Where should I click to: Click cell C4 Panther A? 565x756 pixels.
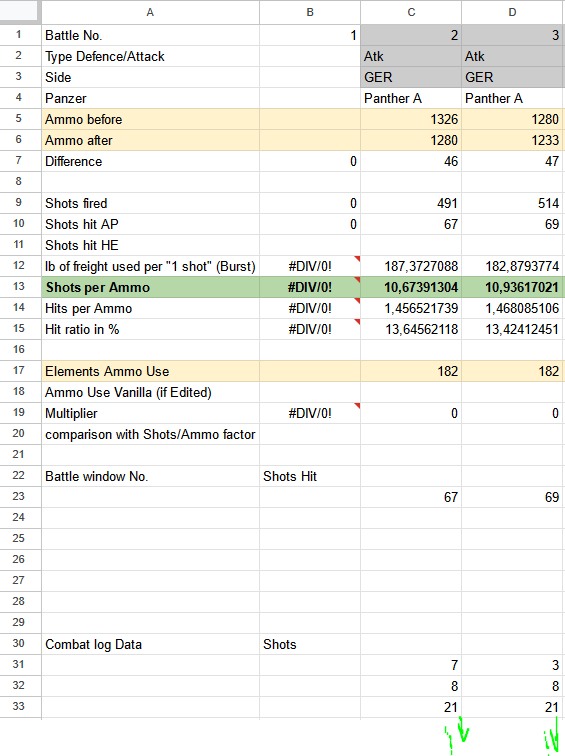click(411, 98)
